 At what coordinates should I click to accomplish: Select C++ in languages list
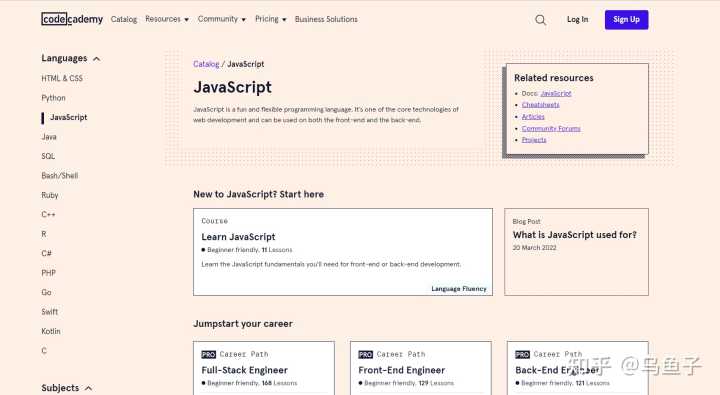(x=48, y=214)
